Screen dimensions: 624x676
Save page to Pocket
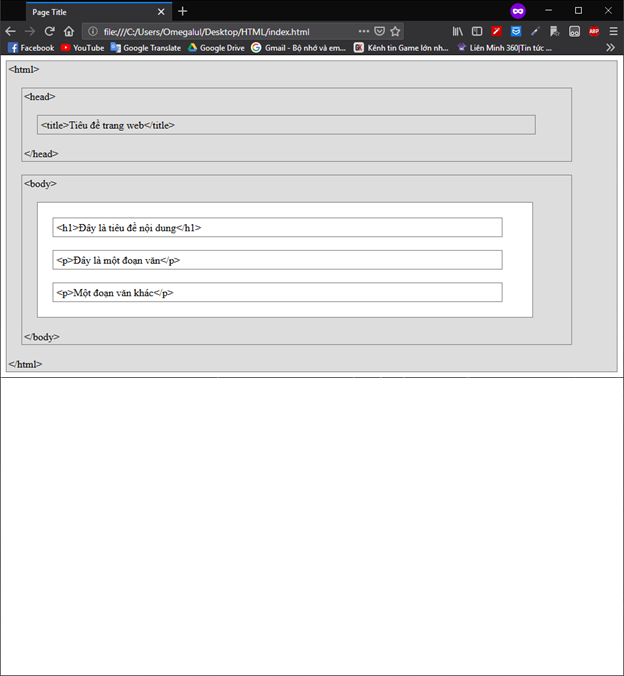[379, 31]
